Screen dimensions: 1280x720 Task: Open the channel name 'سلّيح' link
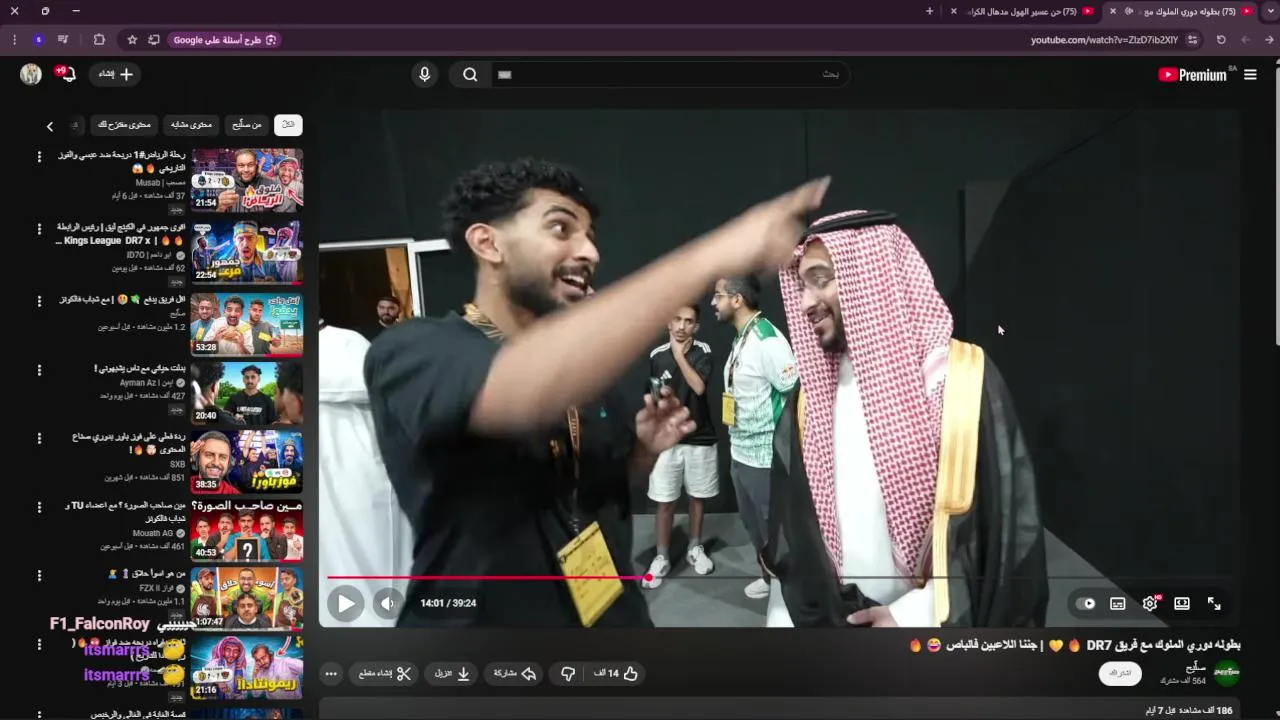[x=1196, y=667]
